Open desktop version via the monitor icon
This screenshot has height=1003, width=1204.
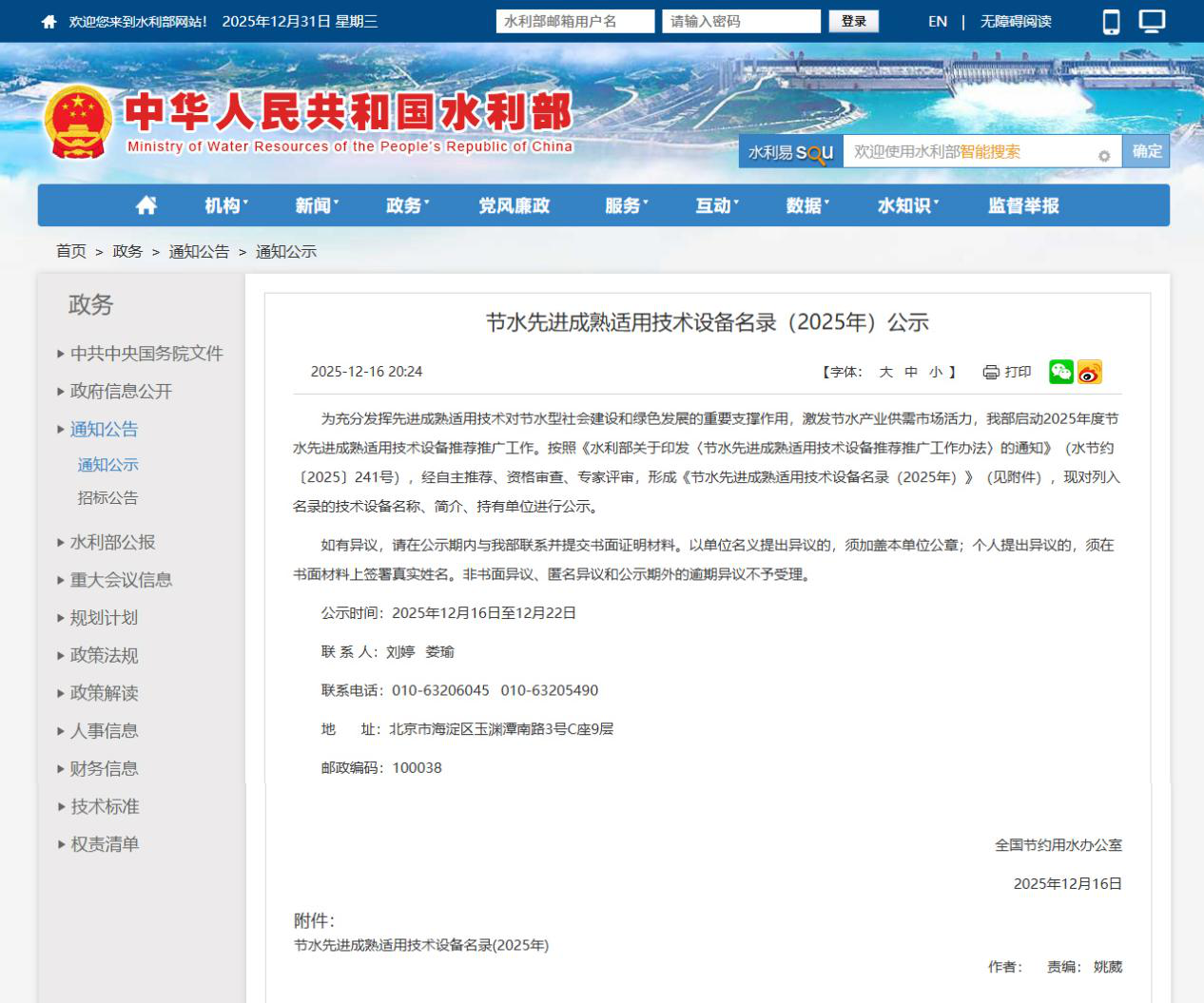coord(1151,20)
